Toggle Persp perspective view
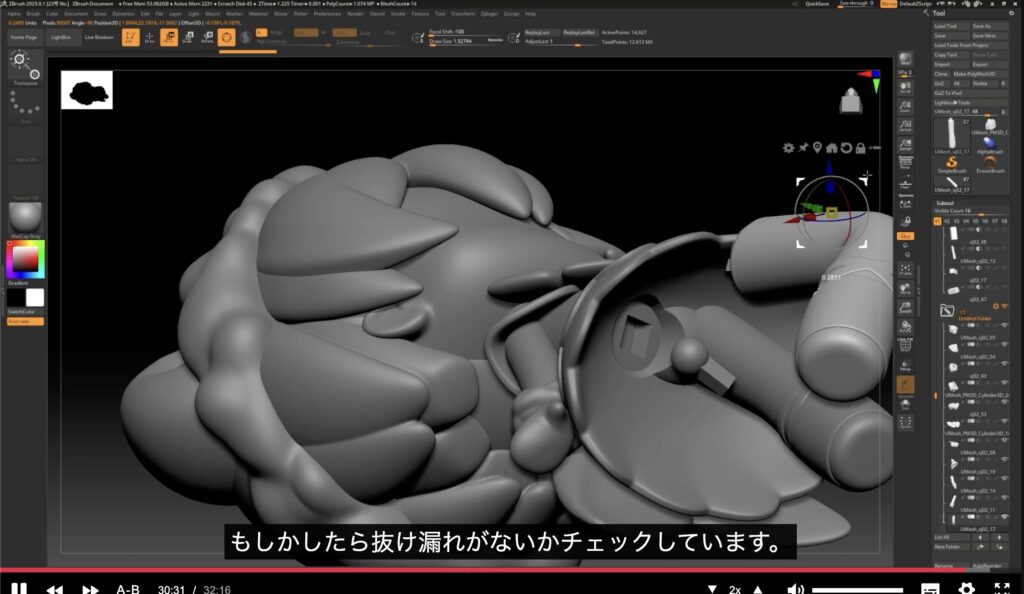The height and width of the screenshot is (594, 1024). pos(905,163)
